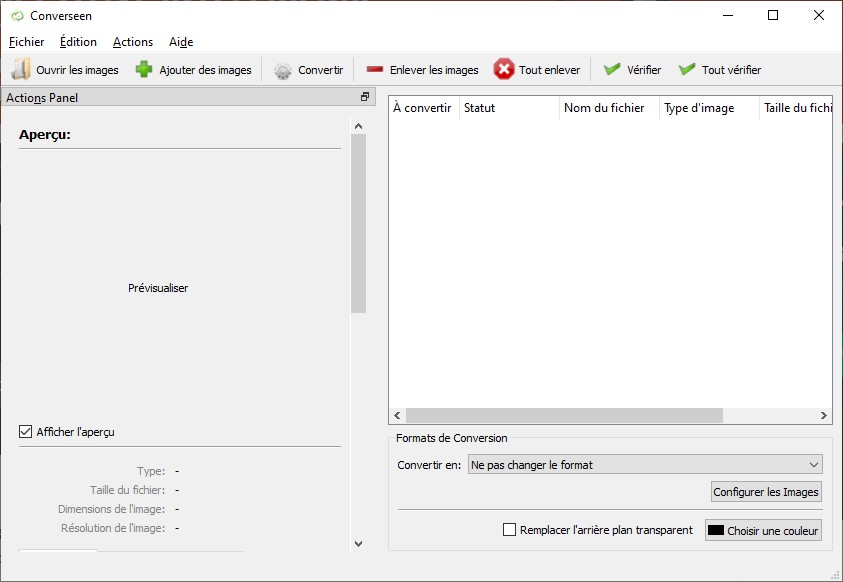Enable Remplacer l'arrière plan transparent checkbox
This screenshot has height=582, width=843.
[x=510, y=530]
